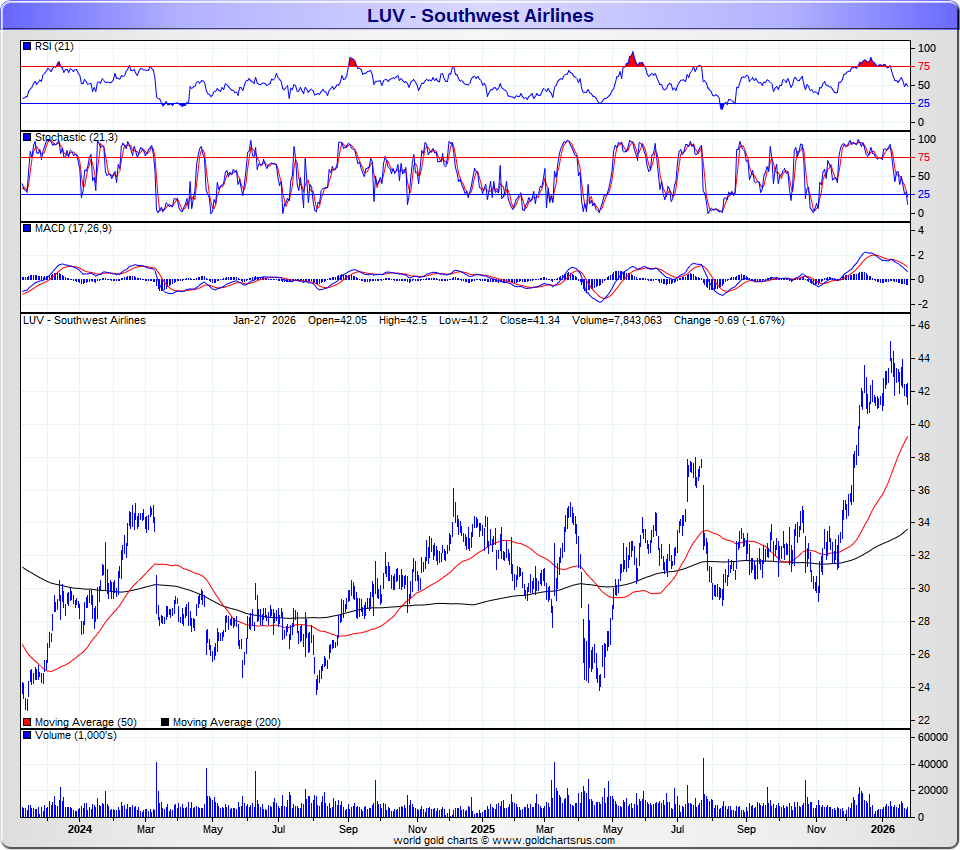The image size is (960, 850).
Task: Click the 'RSI (21)' label
Action: click(x=54, y=47)
